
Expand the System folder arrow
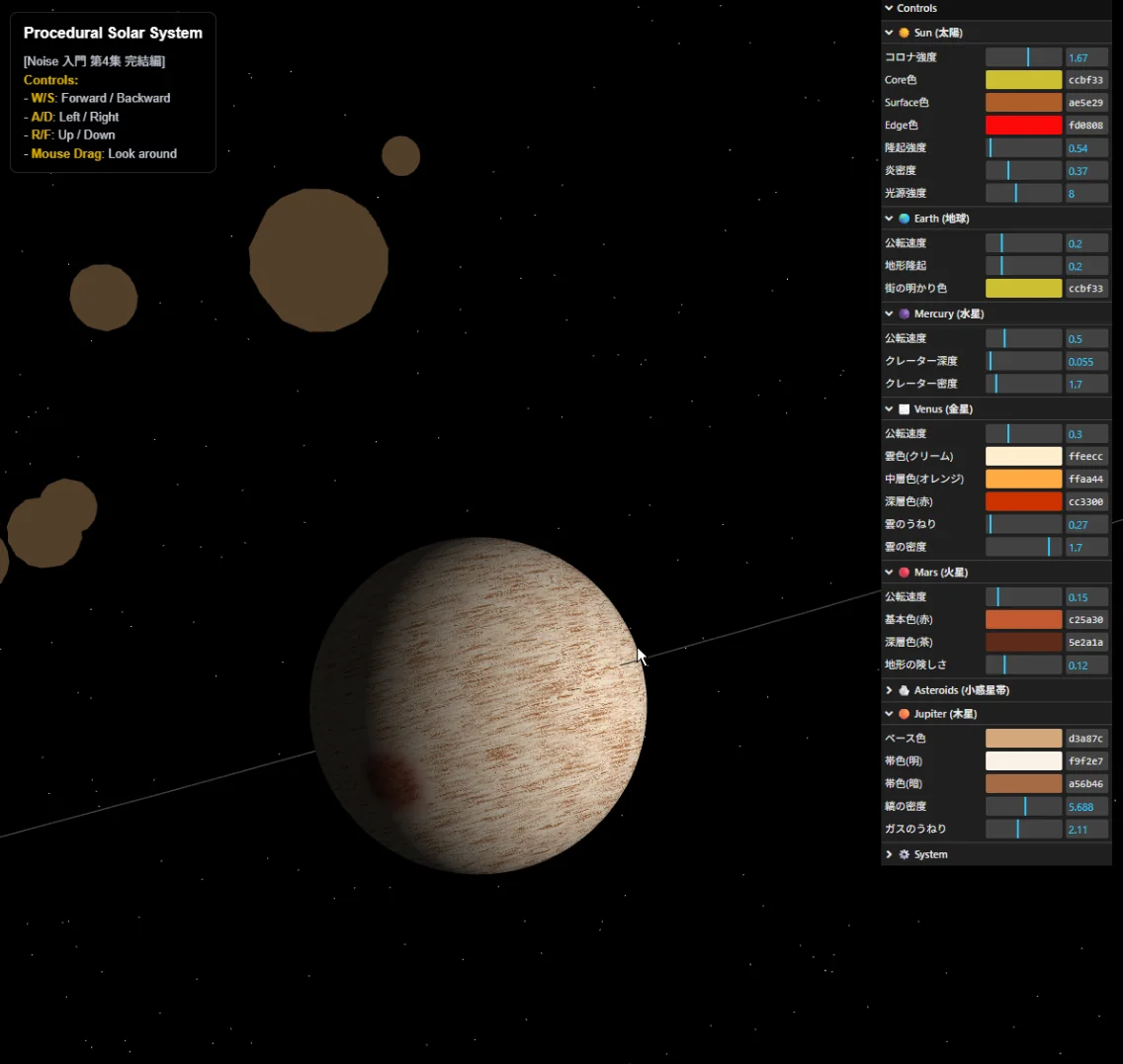pyautogui.click(x=889, y=854)
